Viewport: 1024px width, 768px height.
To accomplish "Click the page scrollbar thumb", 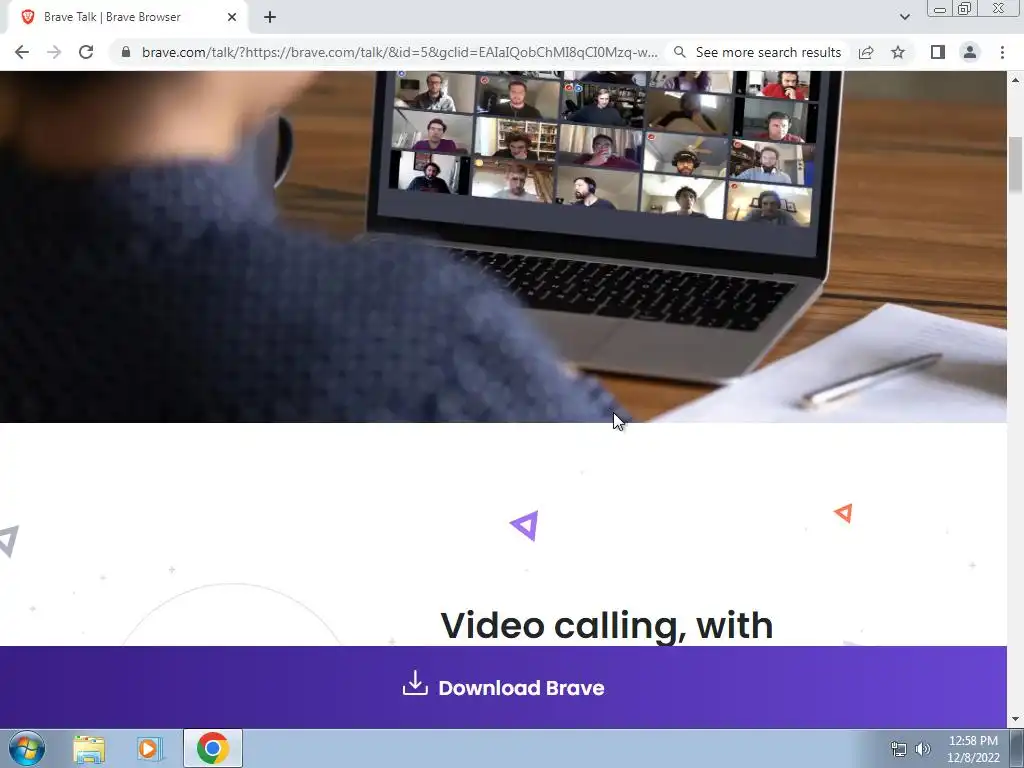I will tap(1016, 165).
